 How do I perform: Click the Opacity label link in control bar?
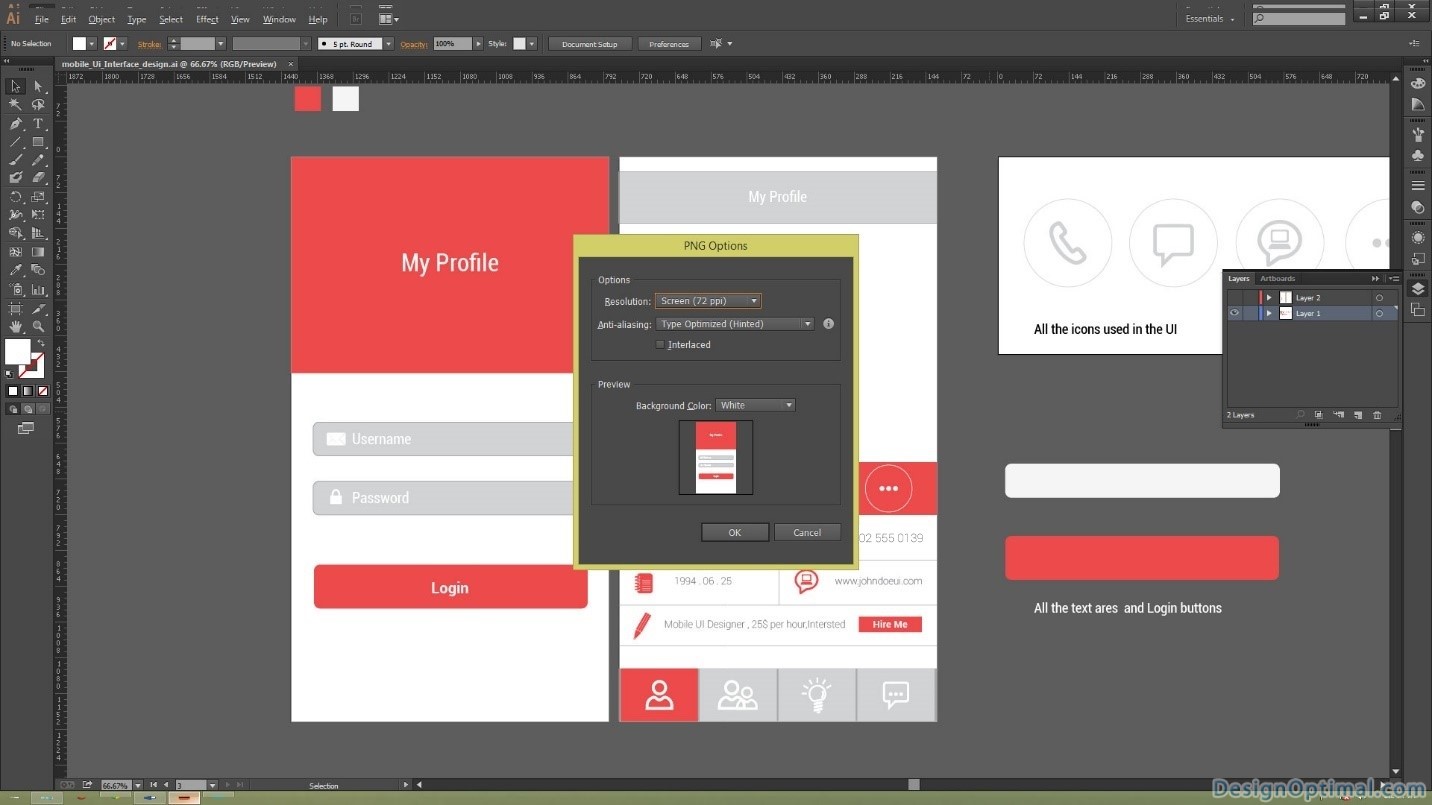(414, 44)
